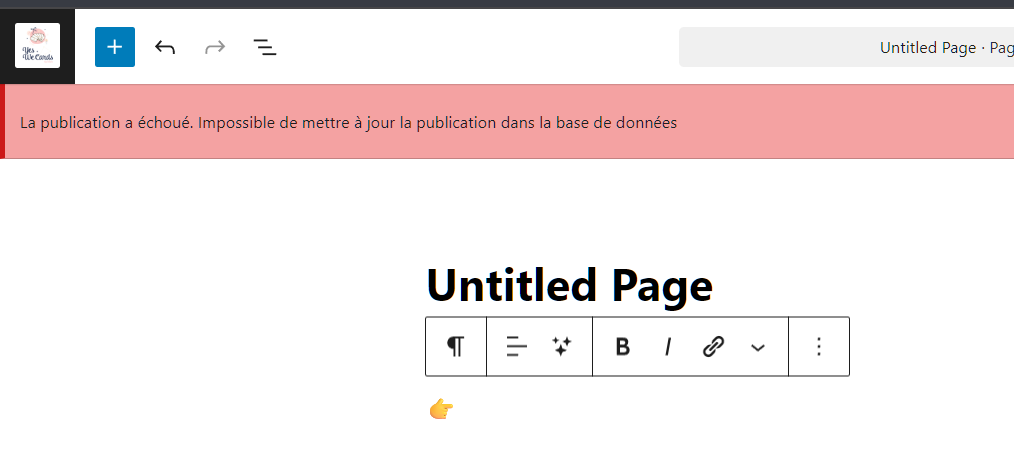Screen dimensions: 1014x453
Task: Insert a link with the link icon
Action: (713, 347)
